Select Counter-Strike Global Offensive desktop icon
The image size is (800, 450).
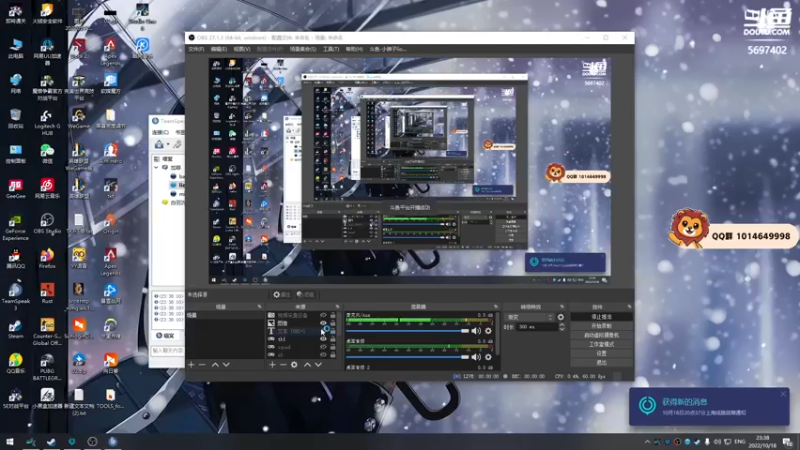pos(47,332)
